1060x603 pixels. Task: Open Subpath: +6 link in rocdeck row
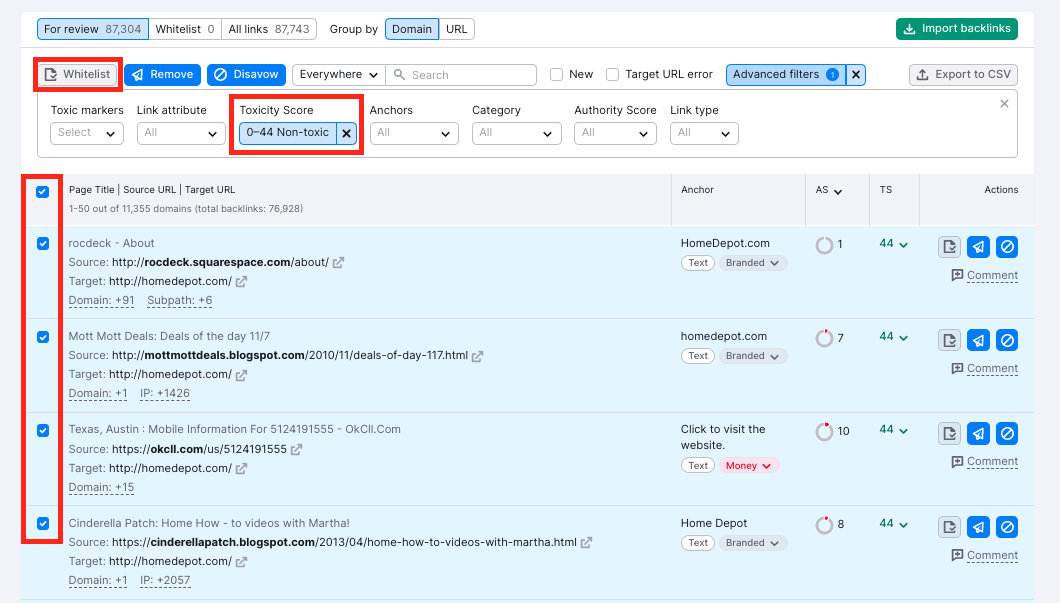[x=180, y=300]
